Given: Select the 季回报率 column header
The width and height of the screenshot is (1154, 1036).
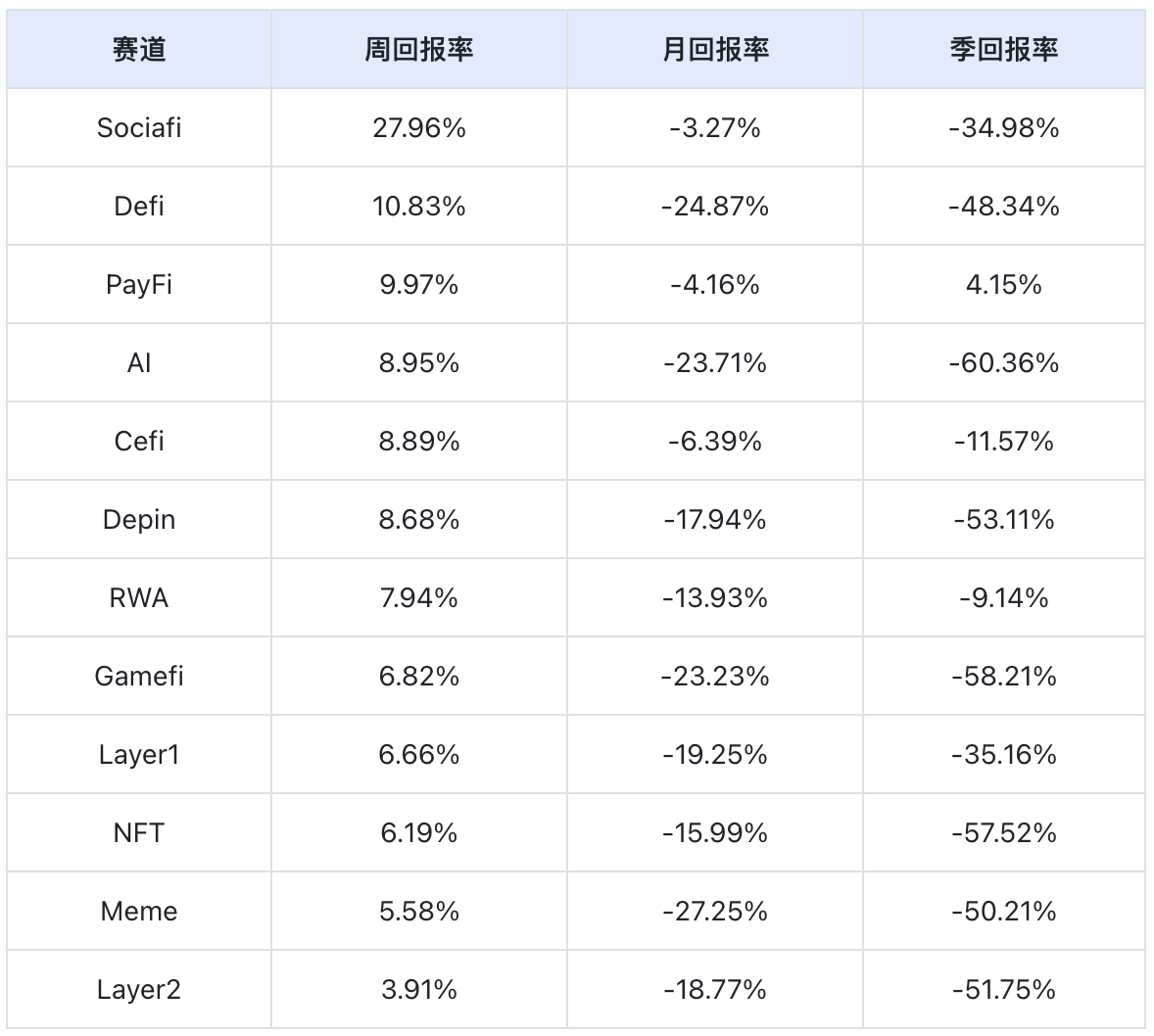Looking at the screenshot, I should coord(1004,49).
